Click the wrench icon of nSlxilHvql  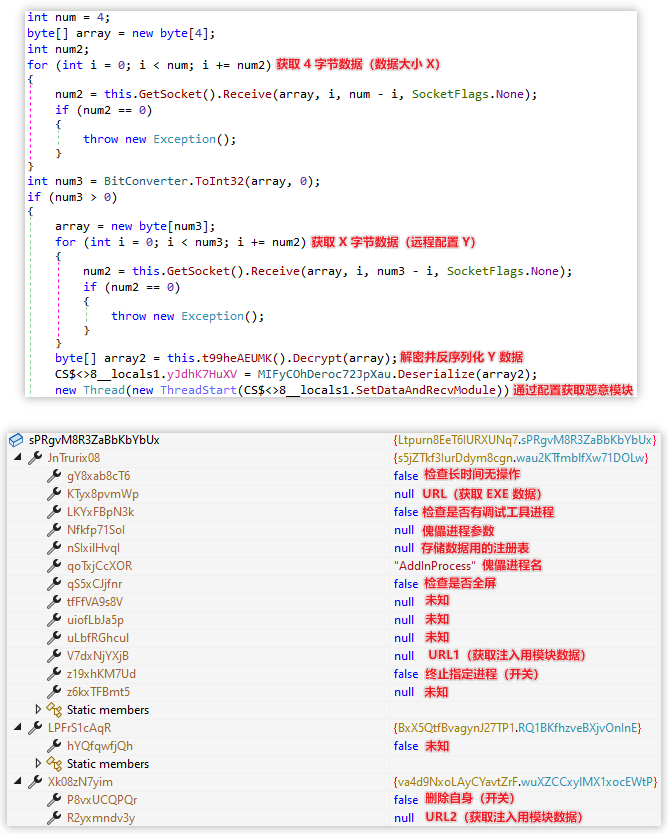[54, 547]
